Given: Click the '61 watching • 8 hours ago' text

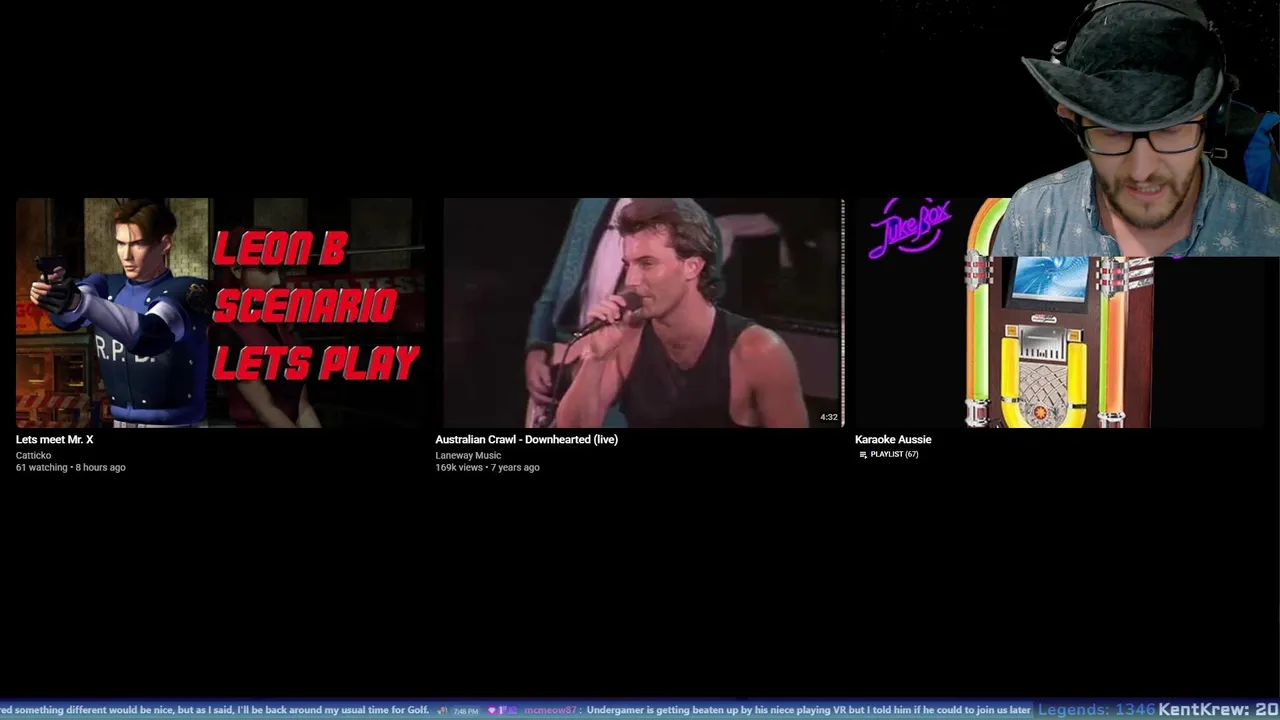Looking at the screenshot, I should click(71, 468).
